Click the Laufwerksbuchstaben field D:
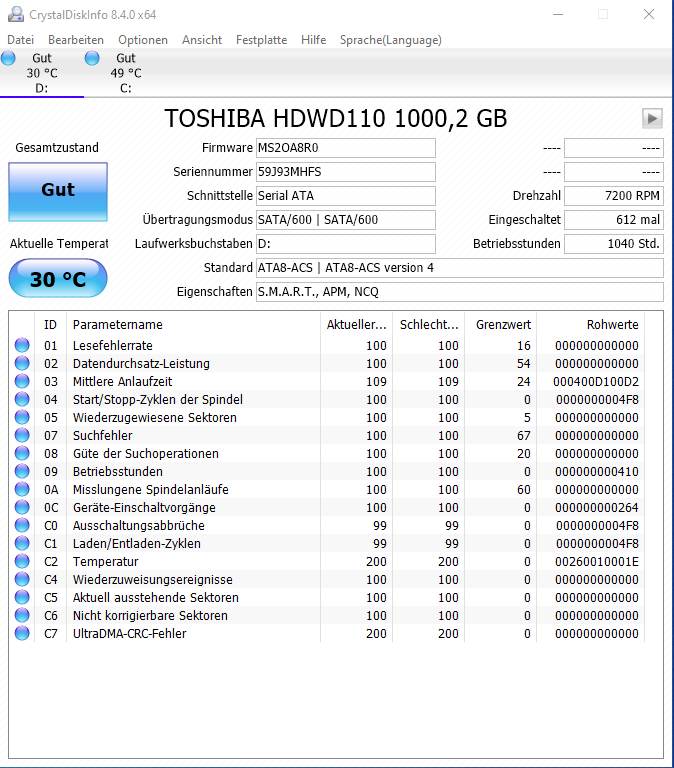The image size is (674, 768). click(346, 244)
